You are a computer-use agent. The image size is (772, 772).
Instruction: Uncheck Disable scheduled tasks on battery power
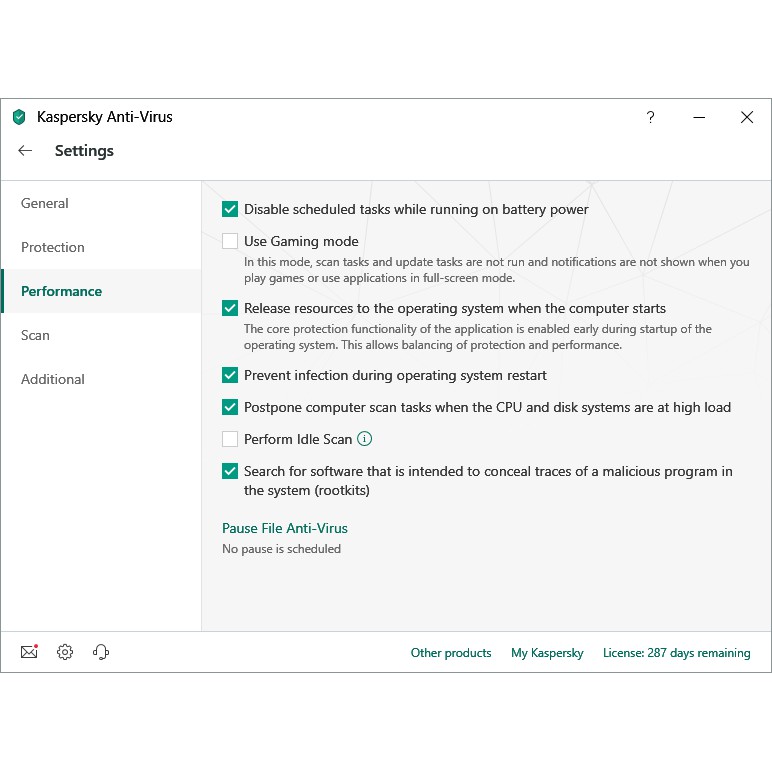pyautogui.click(x=230, y=209)
